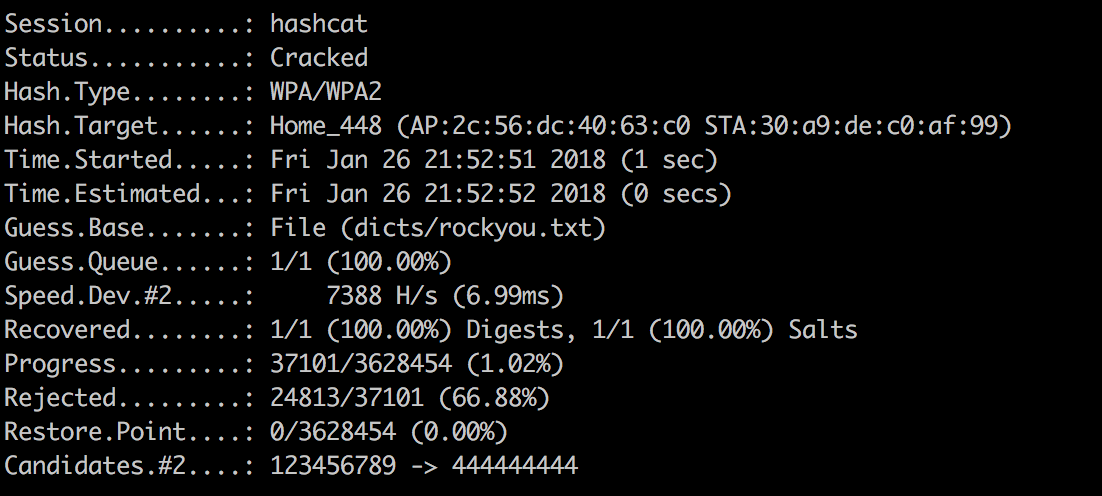Click the "Cracked" status value
Image resolution: width=1102 pixels, height=496 pixels.
coord(319,57)
